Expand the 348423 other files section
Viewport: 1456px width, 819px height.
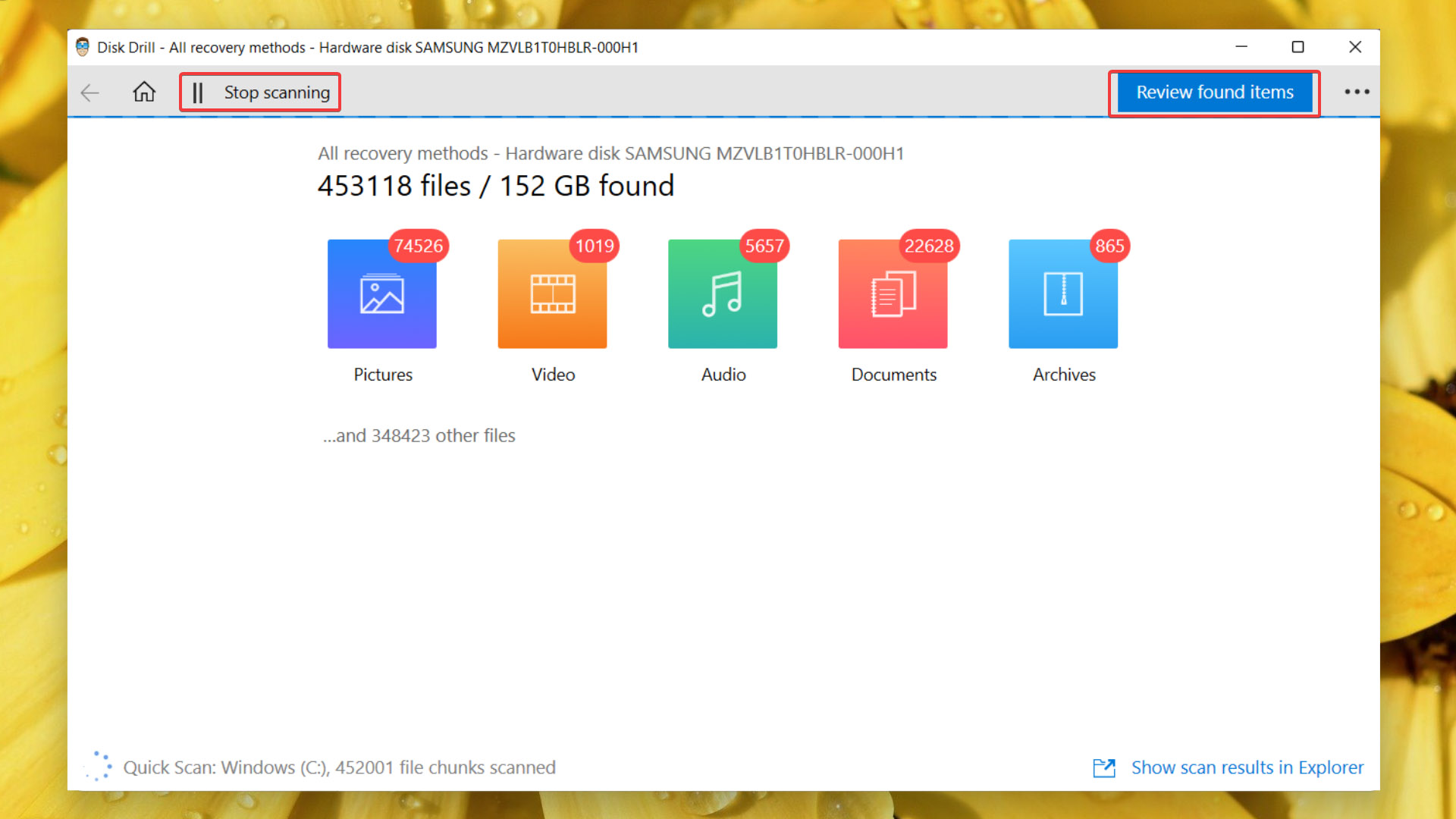[418, 435]
